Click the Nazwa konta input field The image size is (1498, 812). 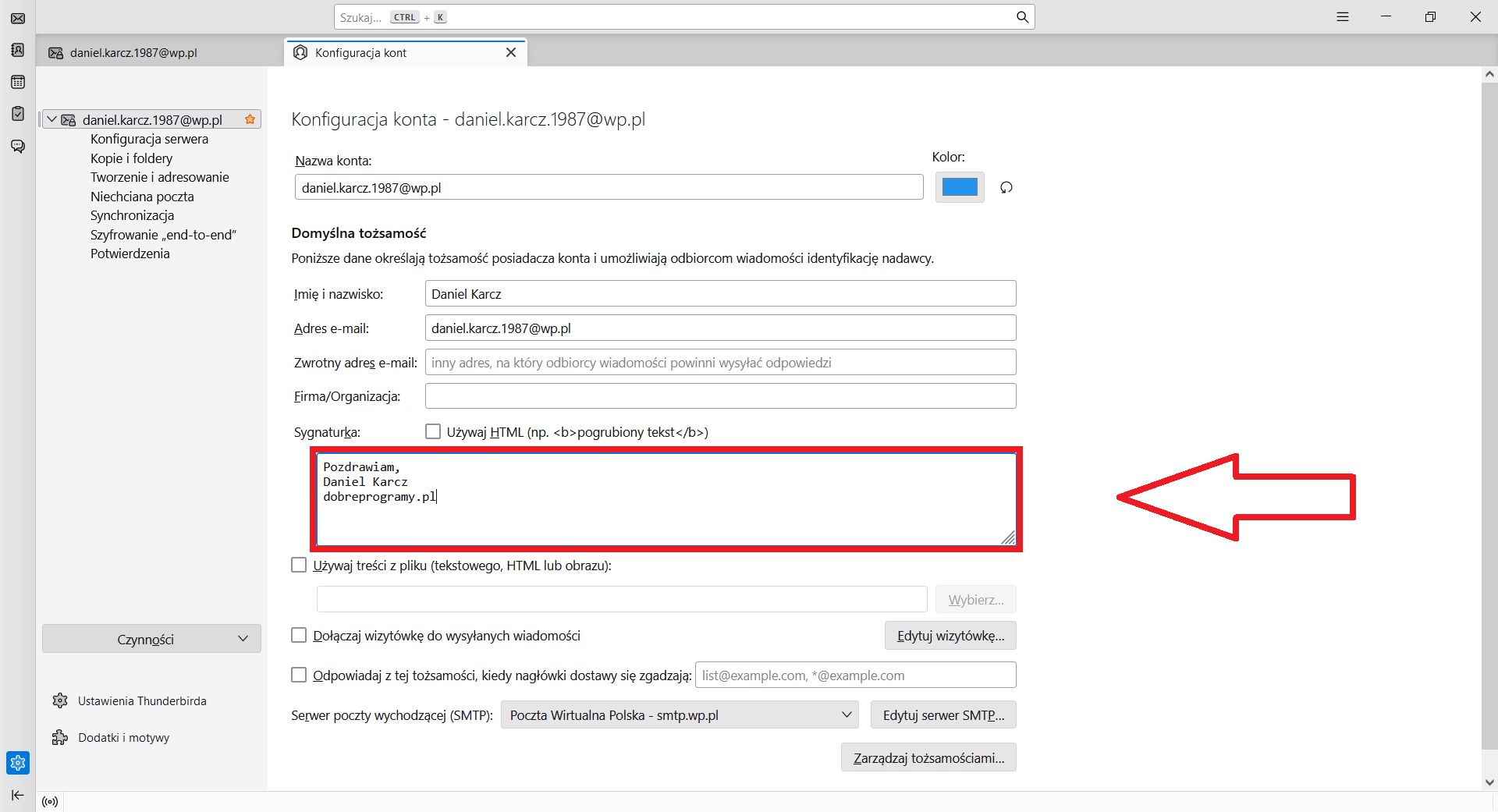609,187
